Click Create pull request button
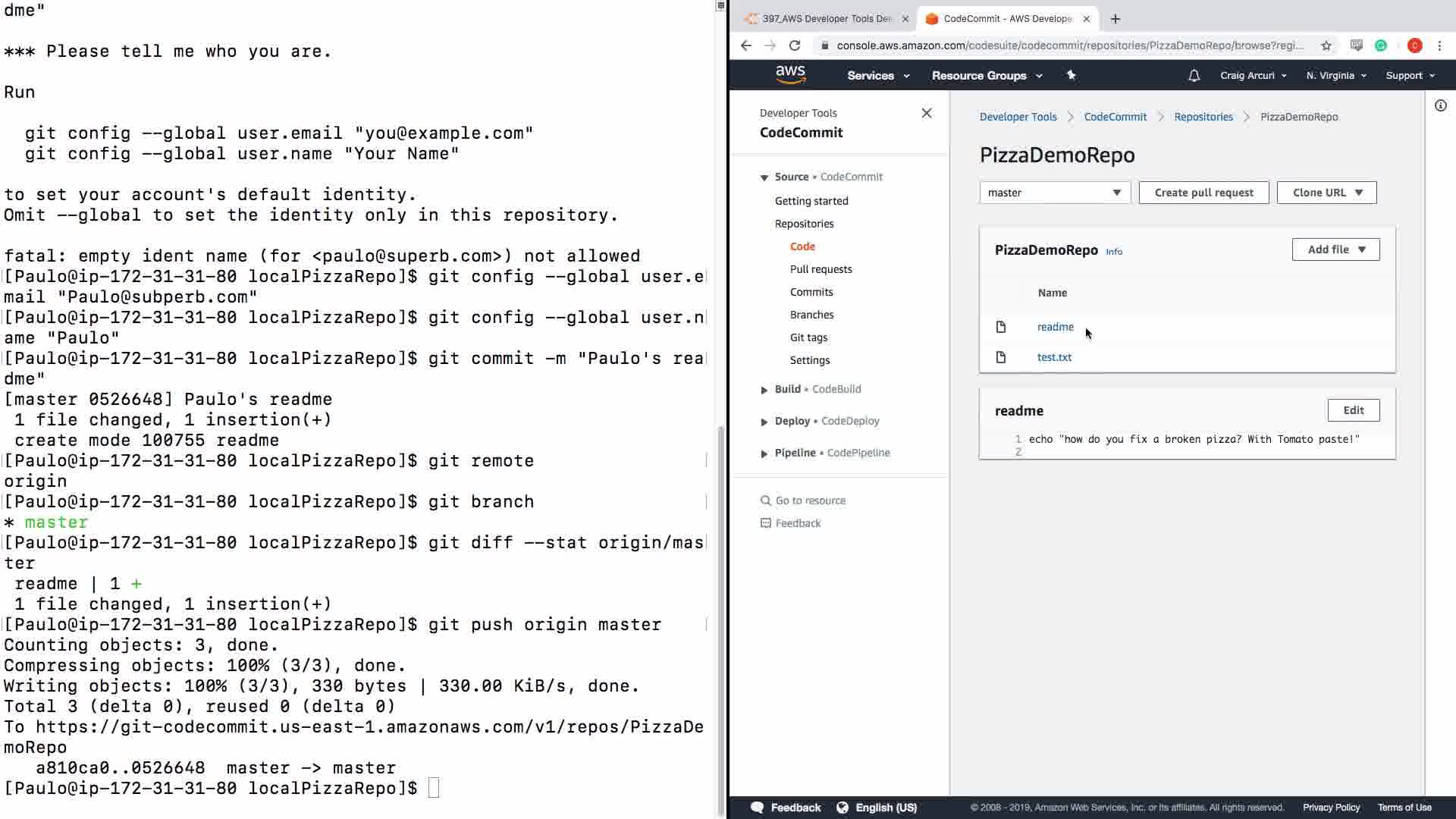This screenshot has height=819, width=1456. (x=1203, y=193)
